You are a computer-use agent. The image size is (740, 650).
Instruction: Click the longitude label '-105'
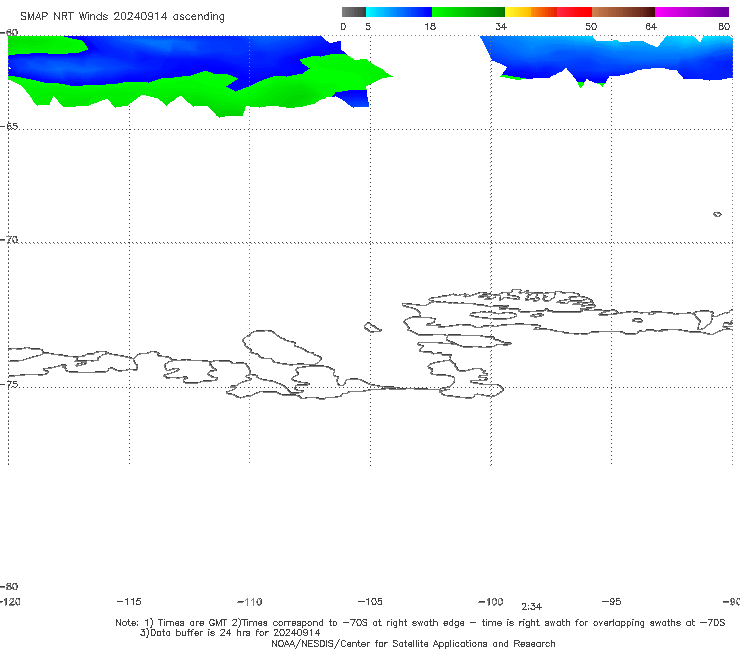click(370, 601)
